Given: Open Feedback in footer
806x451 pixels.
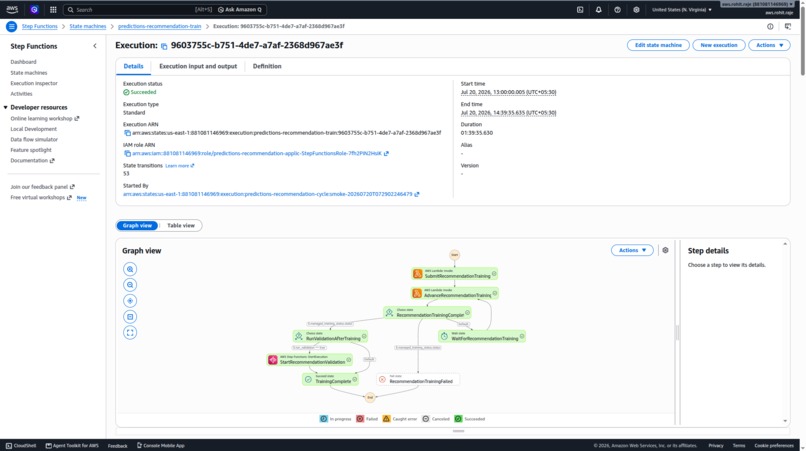Looking at the screenshot, I should click(118, 445).
